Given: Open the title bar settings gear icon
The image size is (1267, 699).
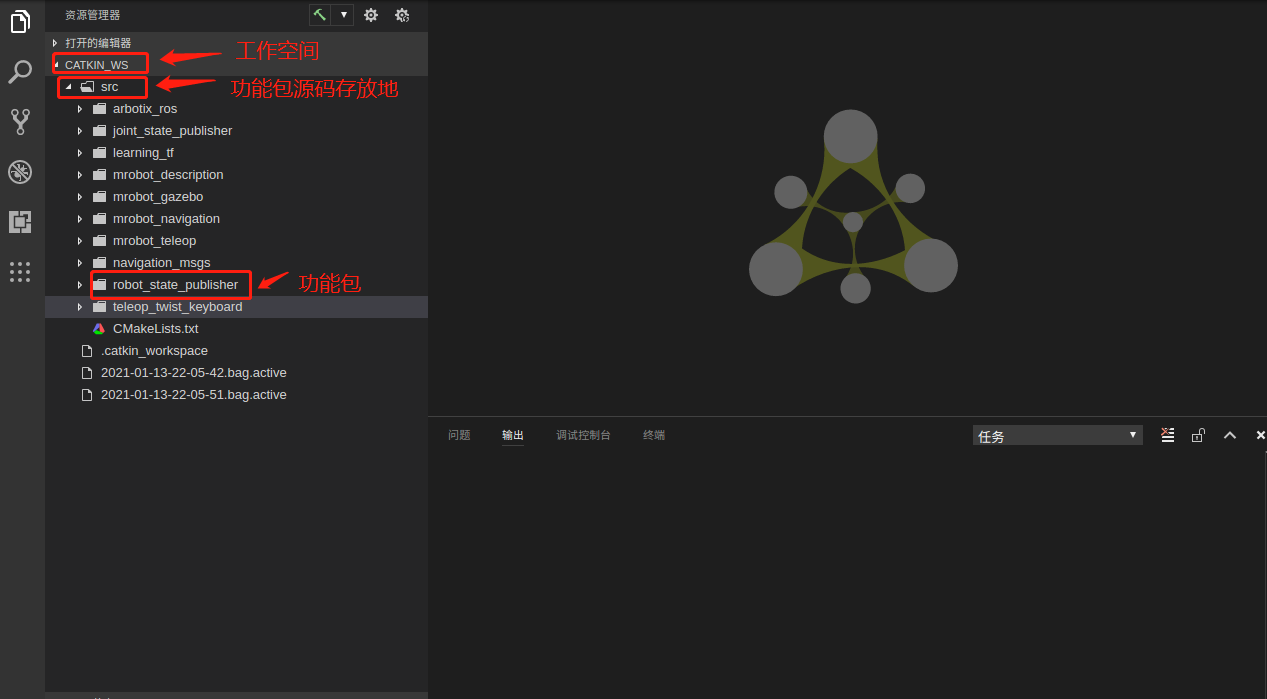Looking at the screenshot, I should tap(370, 14).
